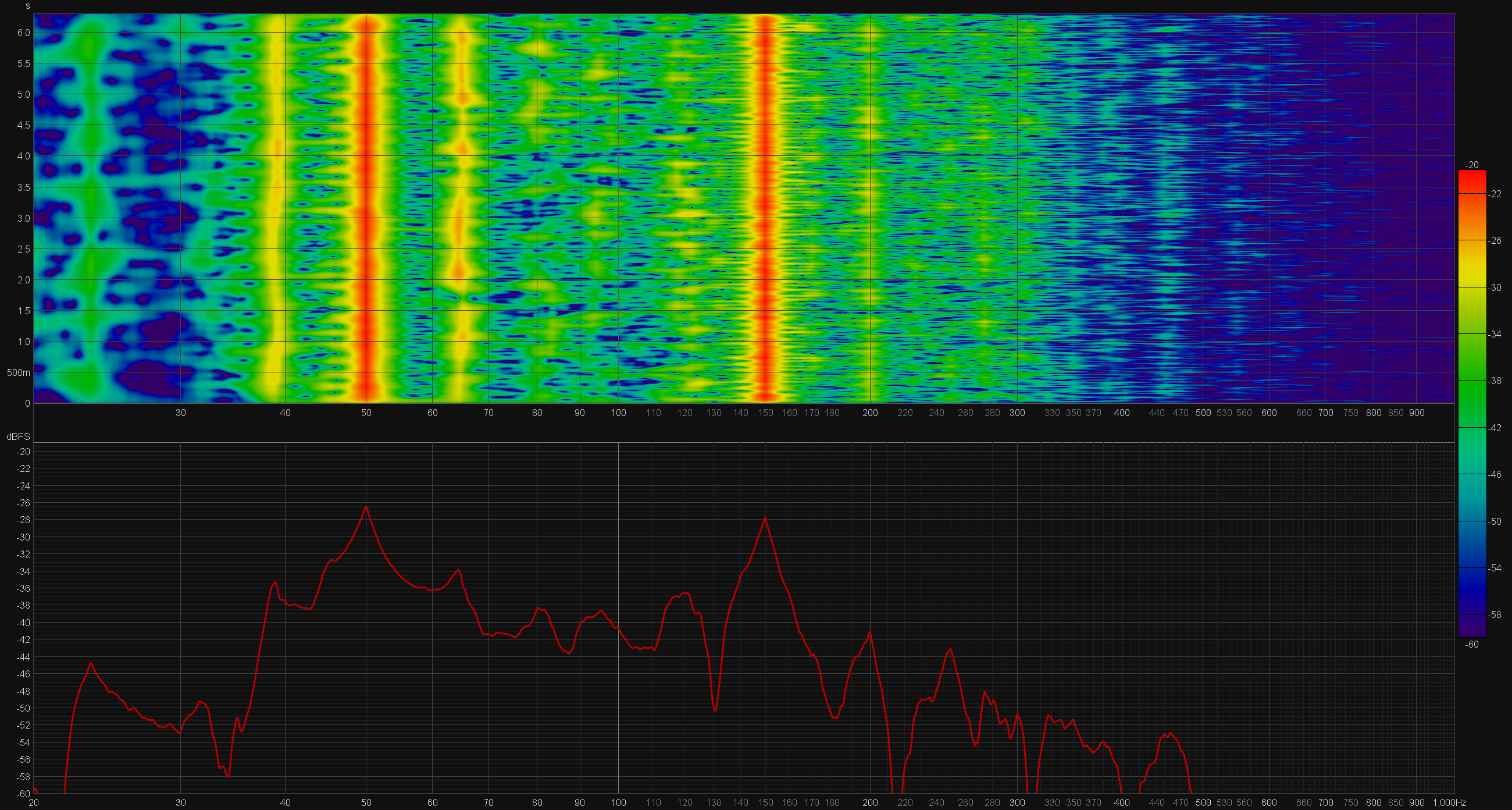Click "-38" on the color scale legend
Viewport: 1512px width, 810px height.
(x=1495, y=381)
